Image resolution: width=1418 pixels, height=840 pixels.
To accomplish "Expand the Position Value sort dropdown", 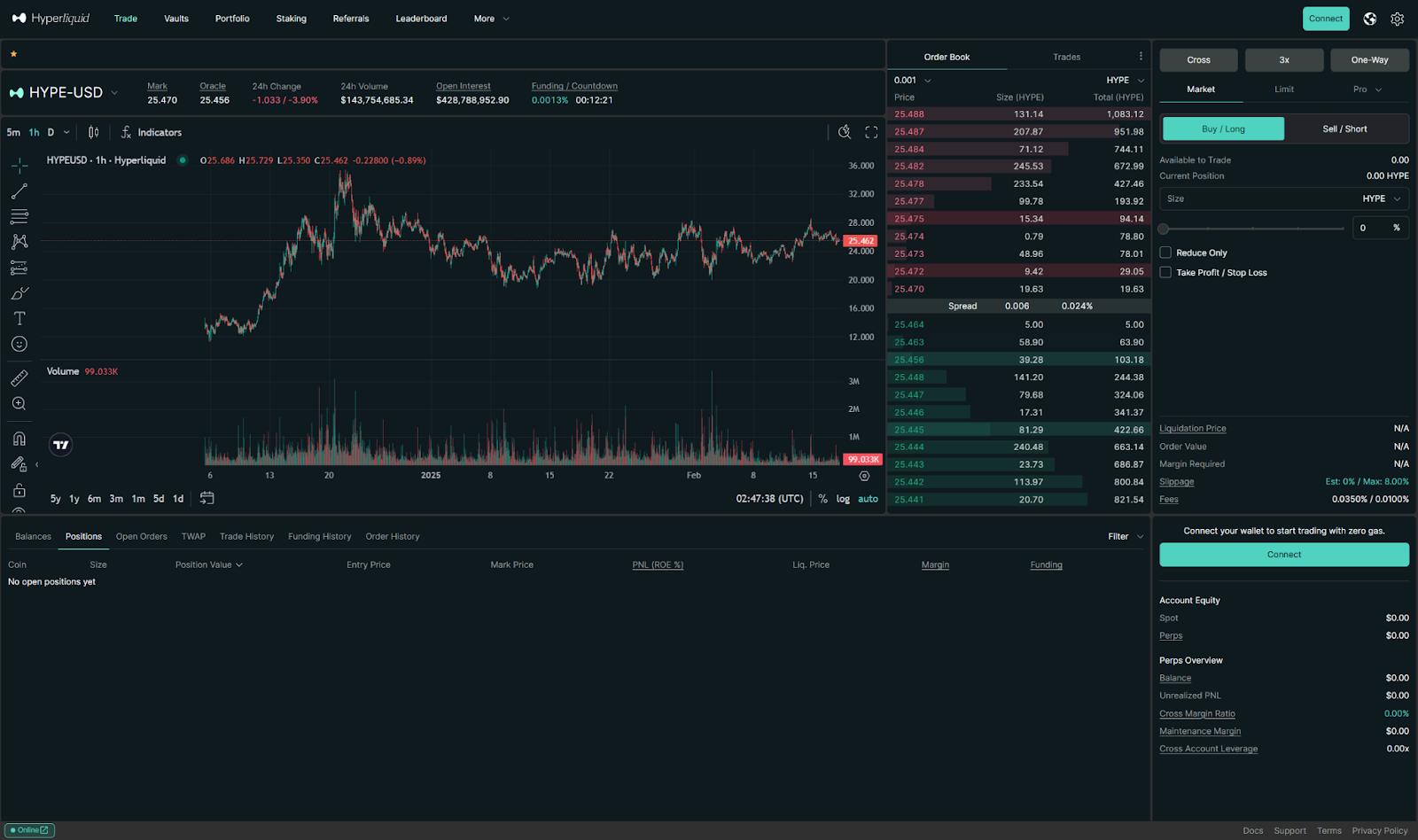I will click(208, 564).
